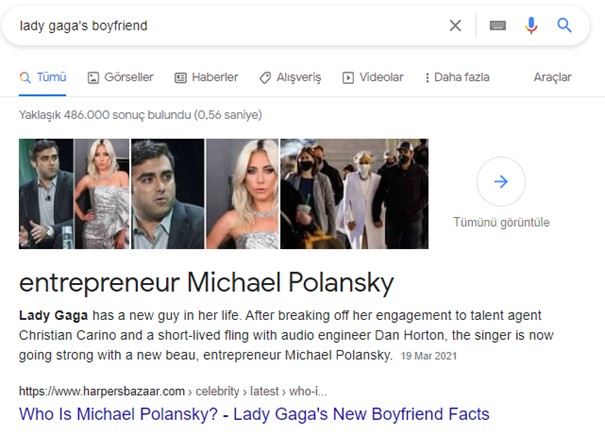
Task: Click the blue arrow circle button
Action: click(501, 181)
